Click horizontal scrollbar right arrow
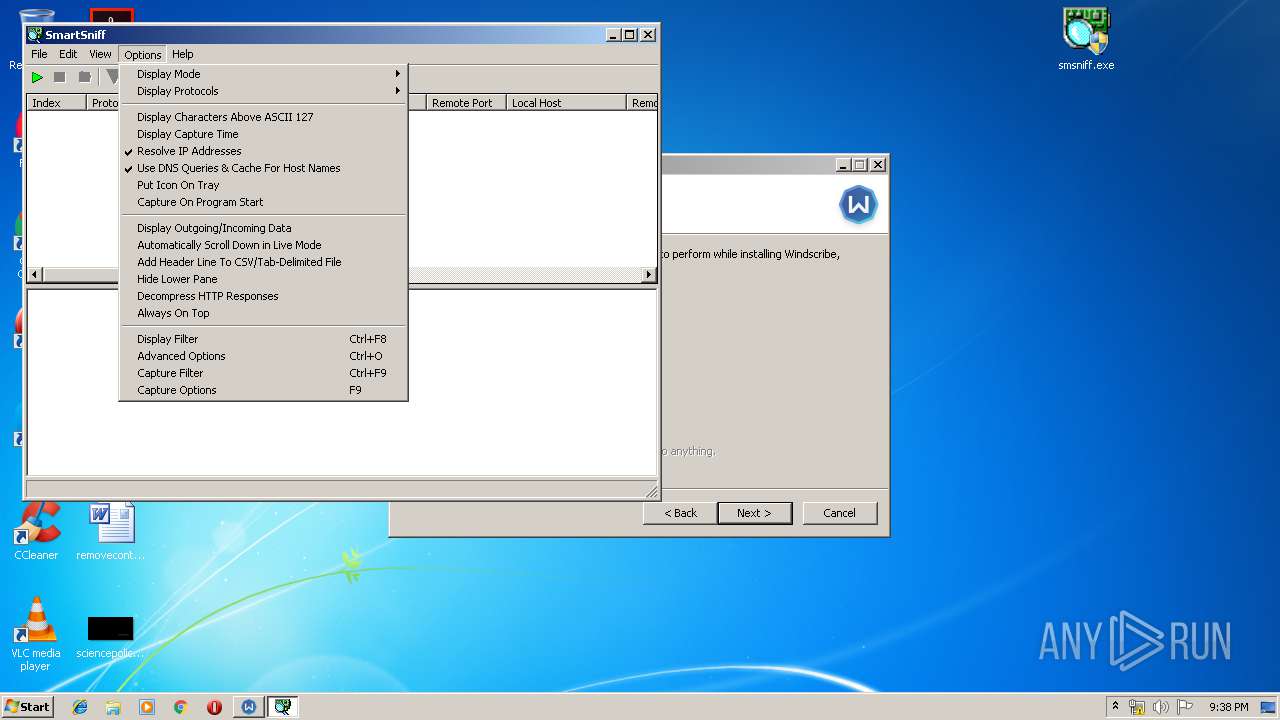This screenshot has height=720, width=1280. [648, 274]
